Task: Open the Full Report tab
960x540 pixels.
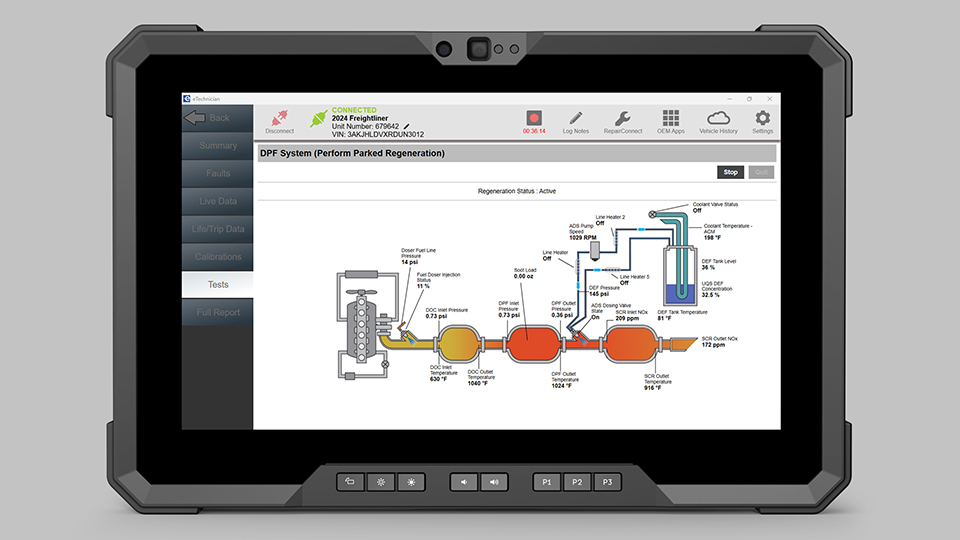Action: (x=217, y=312)
